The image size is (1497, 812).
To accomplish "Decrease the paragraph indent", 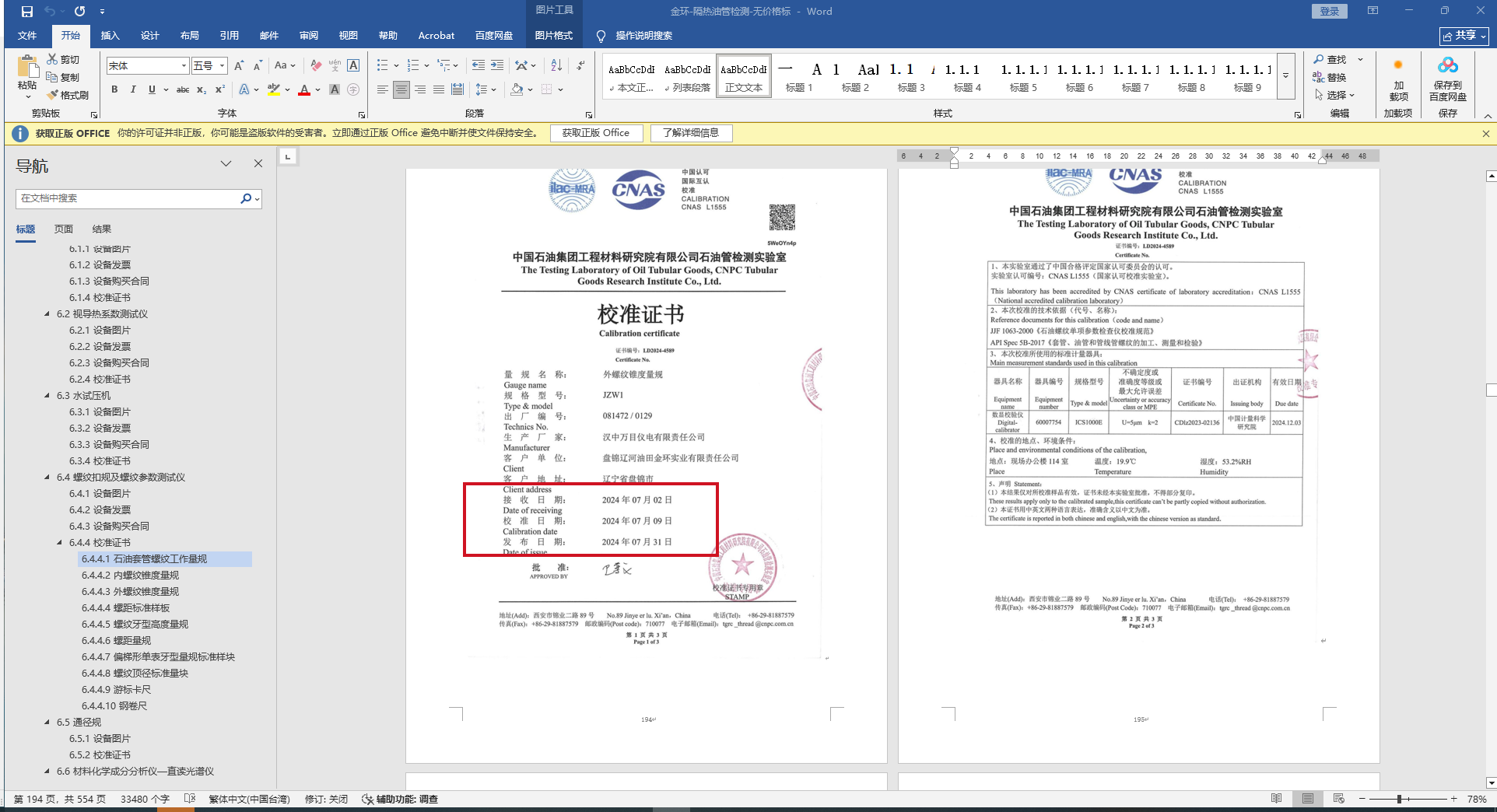I will [x=478, y=66].
